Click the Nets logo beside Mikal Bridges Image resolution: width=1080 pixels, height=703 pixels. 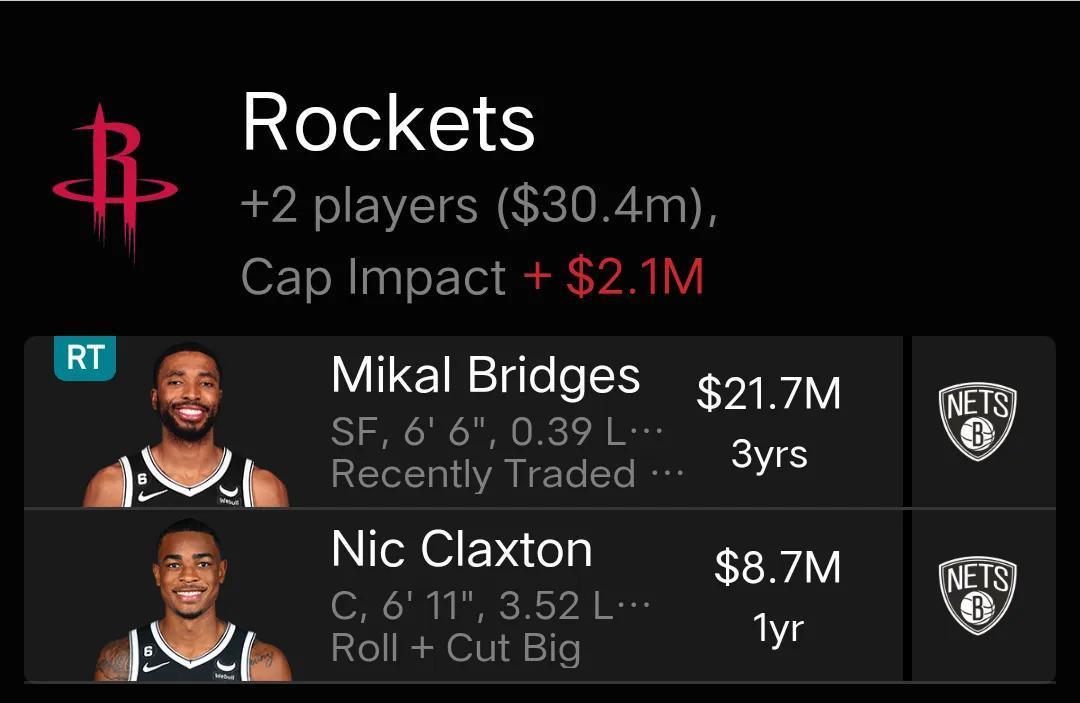tap(977, 423)
